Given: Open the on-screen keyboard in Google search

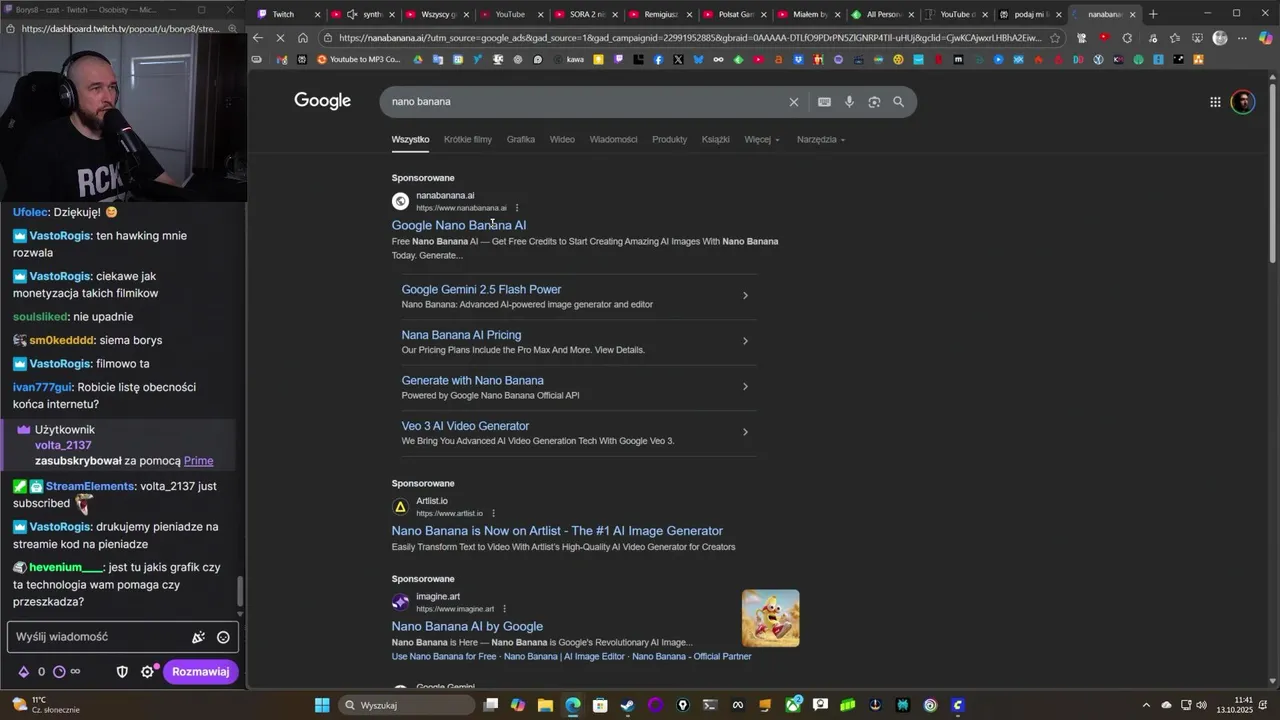Looking at the screenshot, I should [824, 102].
